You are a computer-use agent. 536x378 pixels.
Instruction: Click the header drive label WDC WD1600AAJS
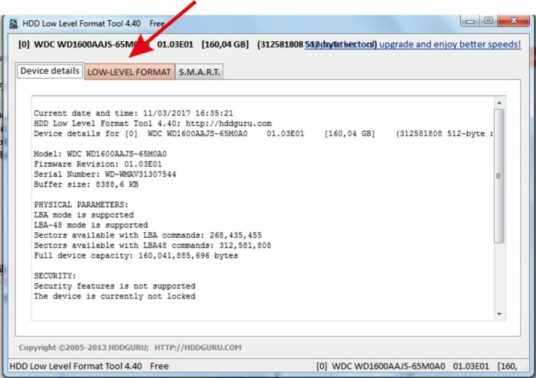point(92,44)
